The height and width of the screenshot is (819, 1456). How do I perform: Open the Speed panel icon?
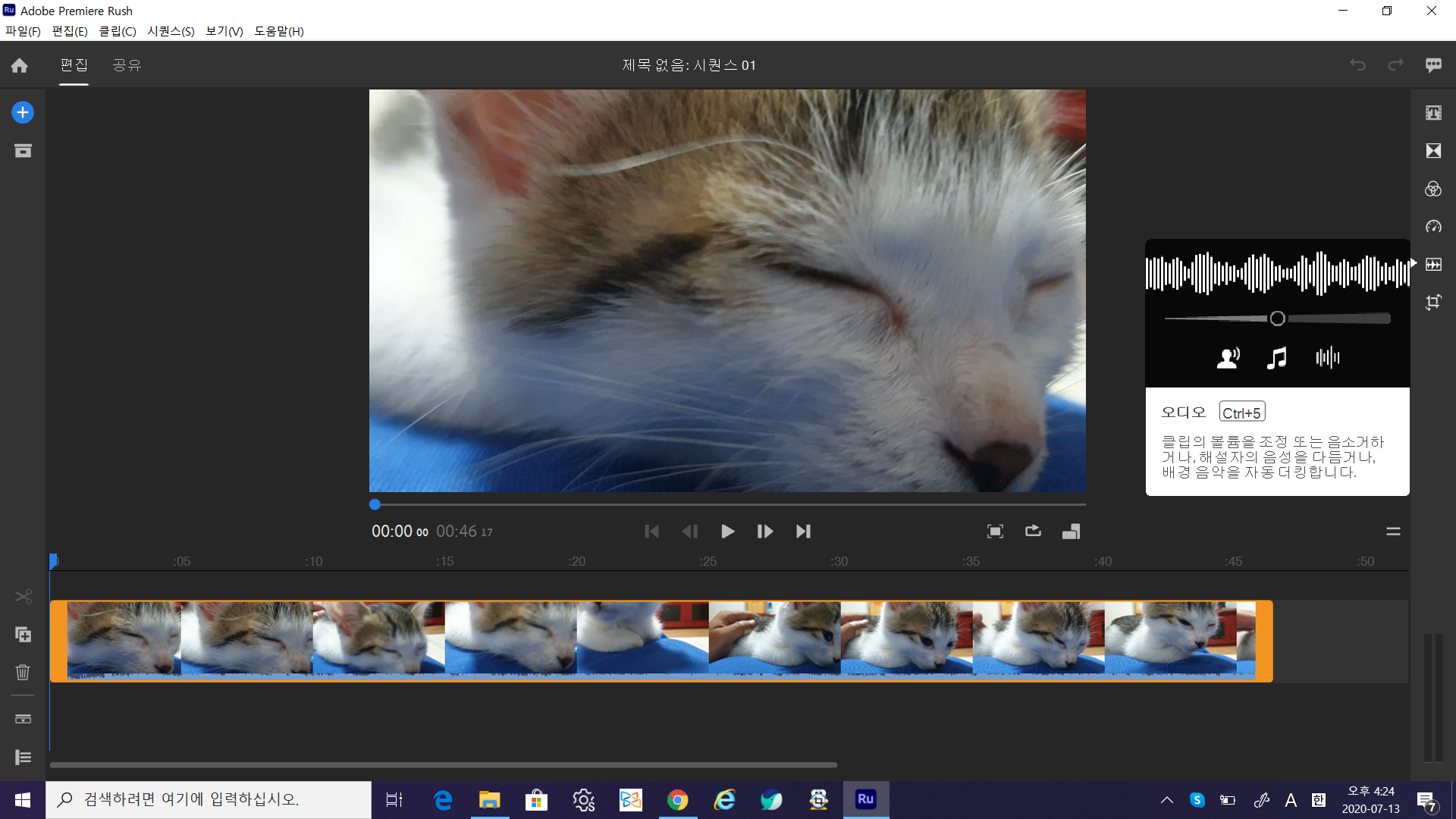point(1432,227)
